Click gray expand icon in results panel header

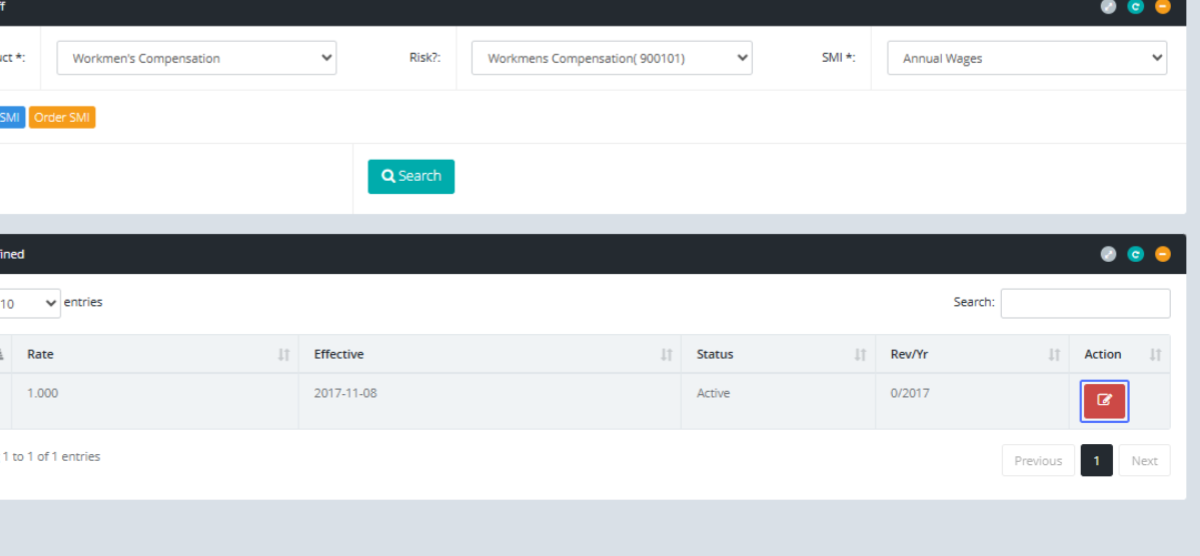pos(1108,254)
